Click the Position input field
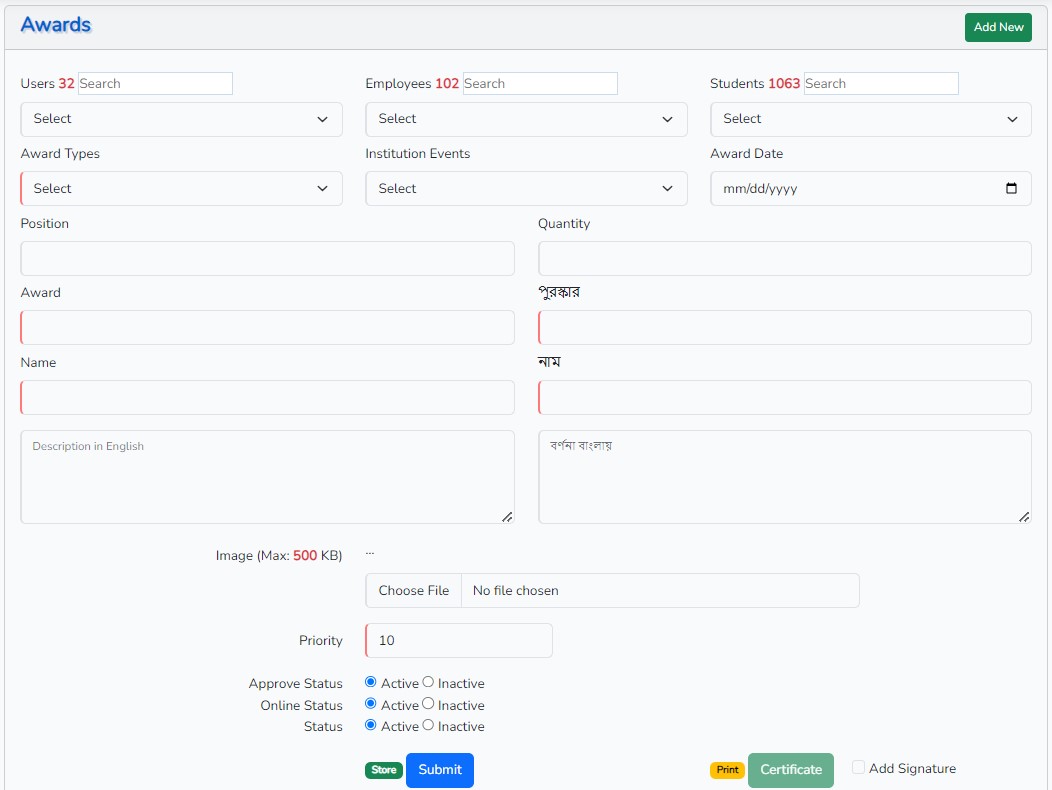 (x=267, y=258)
